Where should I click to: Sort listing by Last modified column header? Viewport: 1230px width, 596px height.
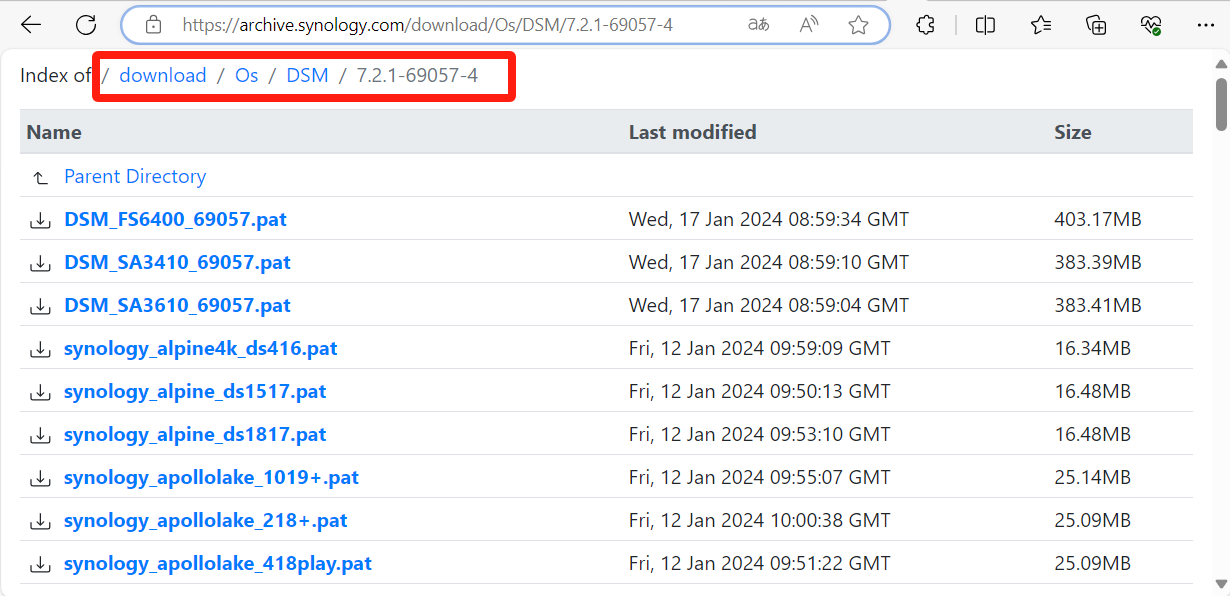[692, 132]
